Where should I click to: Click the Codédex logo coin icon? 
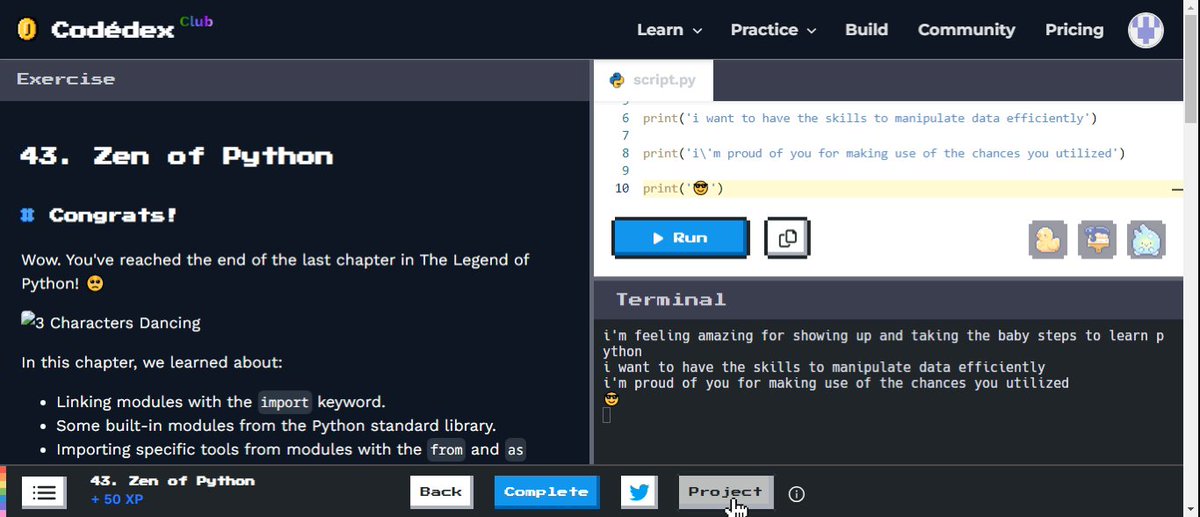(x=28, y=30)
